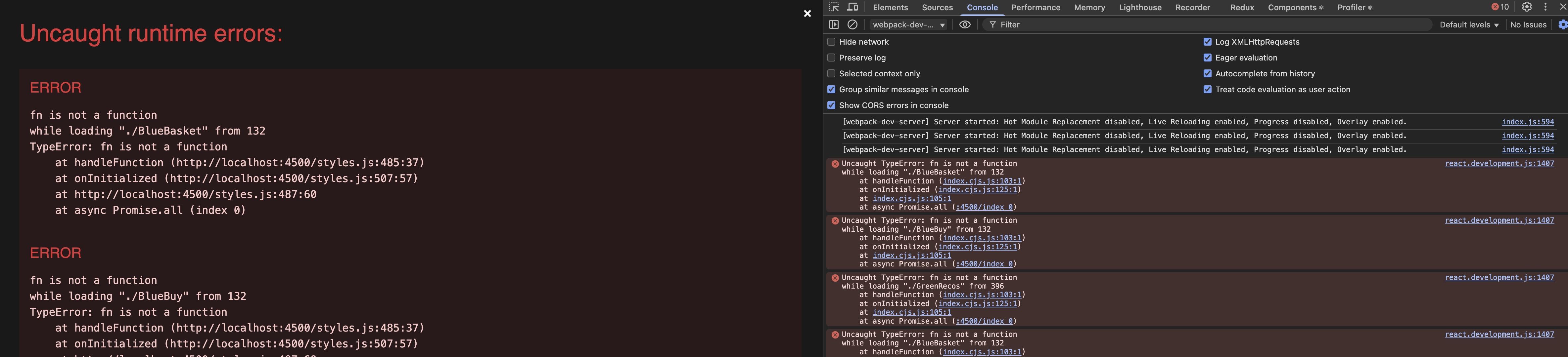Open index.cjs.js:105:1 link in first BlueBasket error
The width and height of the screenshot is (1568, 357).
tap(912, 198)
